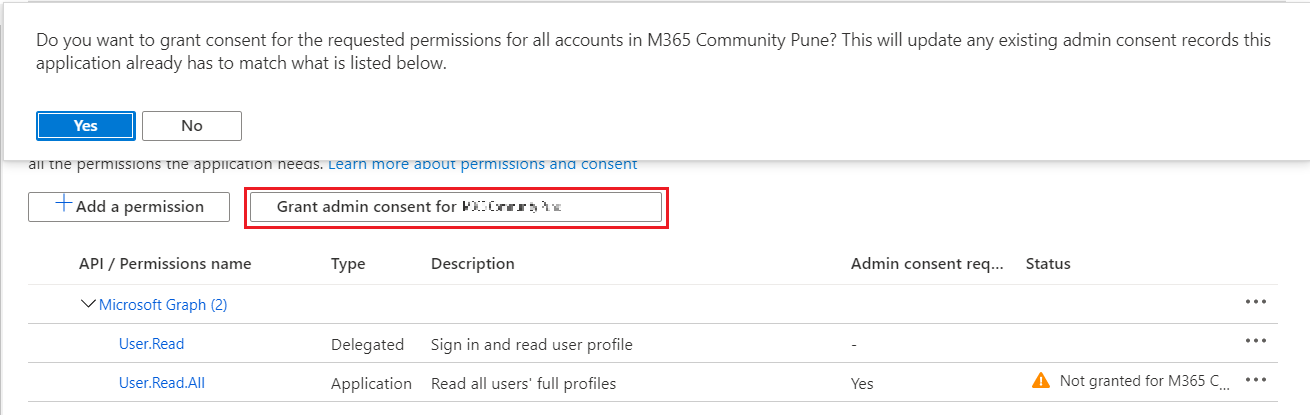Screen dimensions: 1310x415
Task: Open Learn more about permissions and consent
Action: pyautogui.click(x=482, y=164)
